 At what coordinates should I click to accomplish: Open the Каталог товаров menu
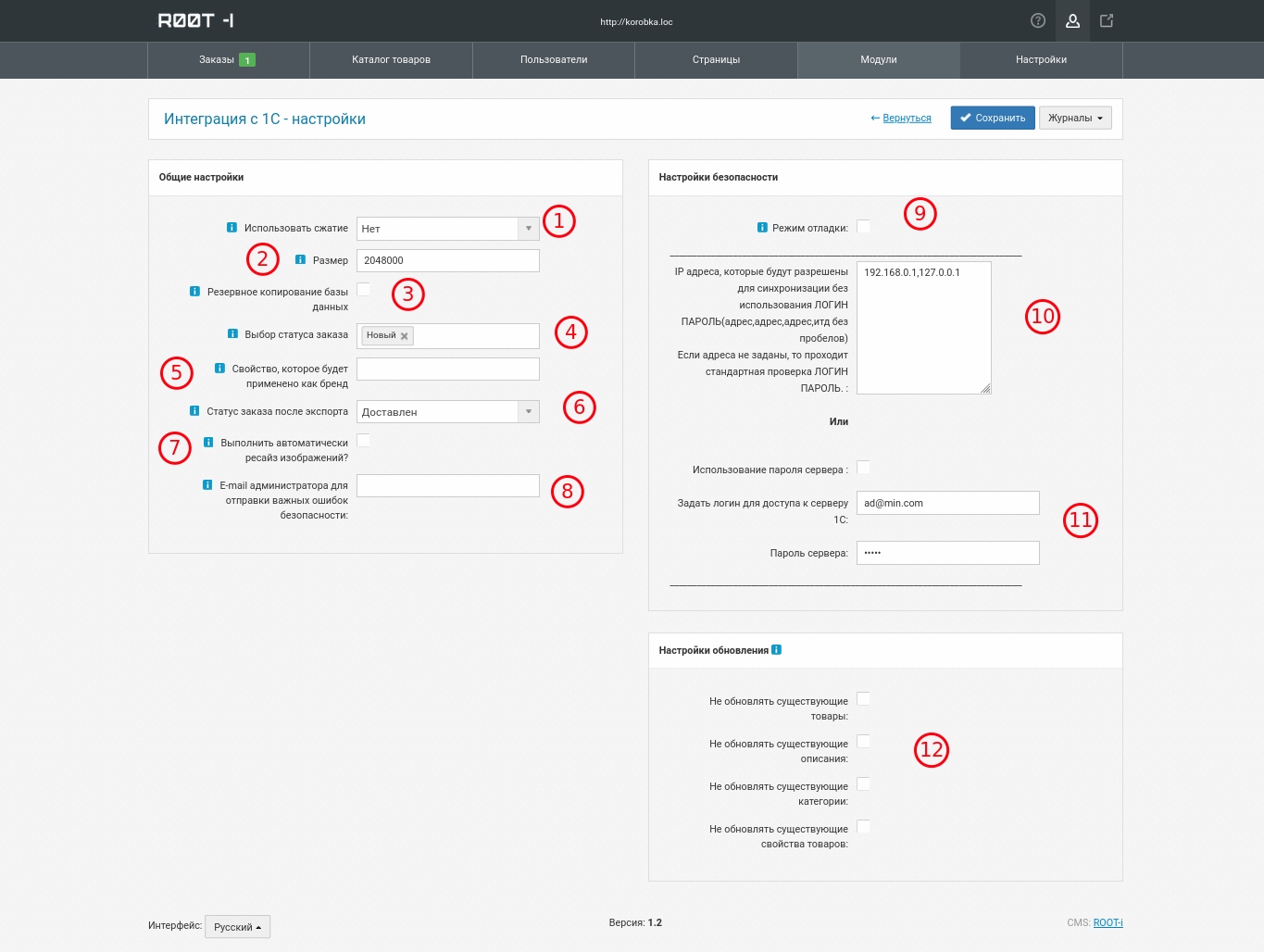pyautogui.click(x=391, y=59)
